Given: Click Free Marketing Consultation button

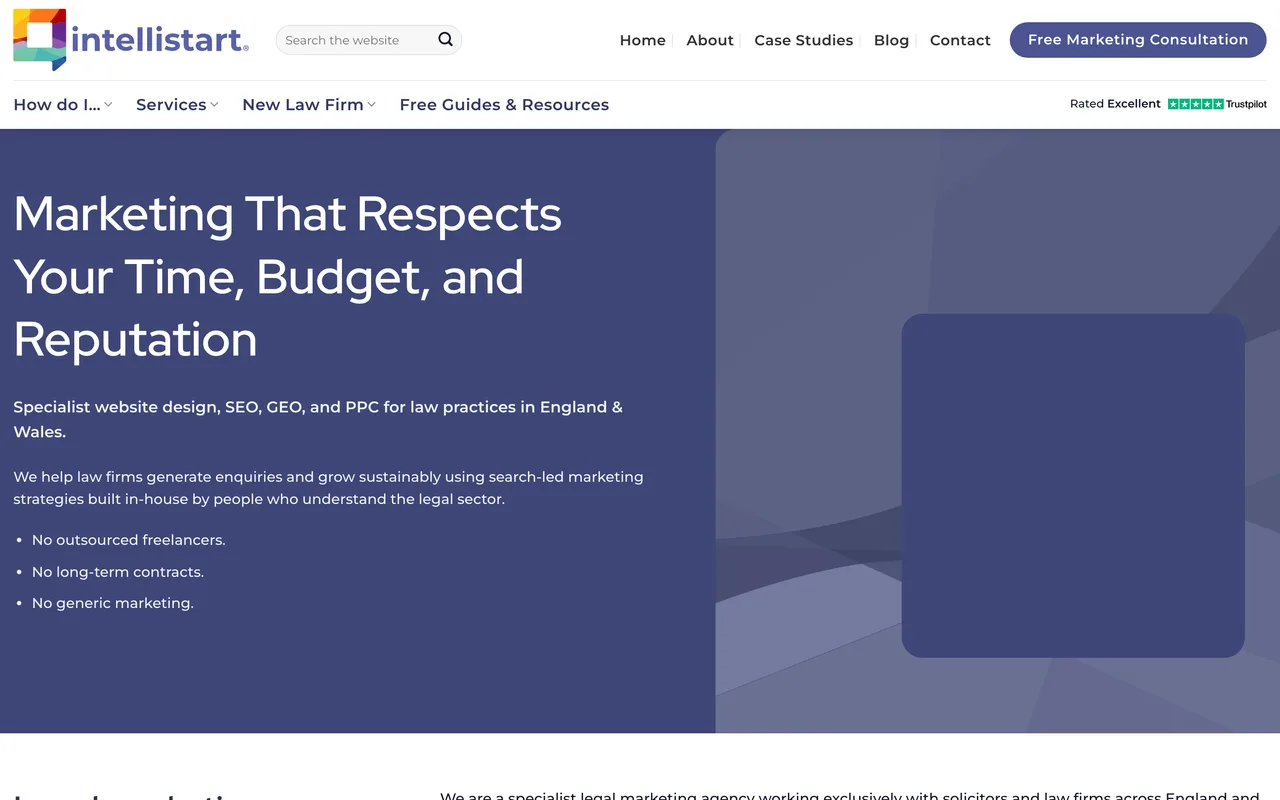Looking at the screenshot, I should tap(1138, 40).
